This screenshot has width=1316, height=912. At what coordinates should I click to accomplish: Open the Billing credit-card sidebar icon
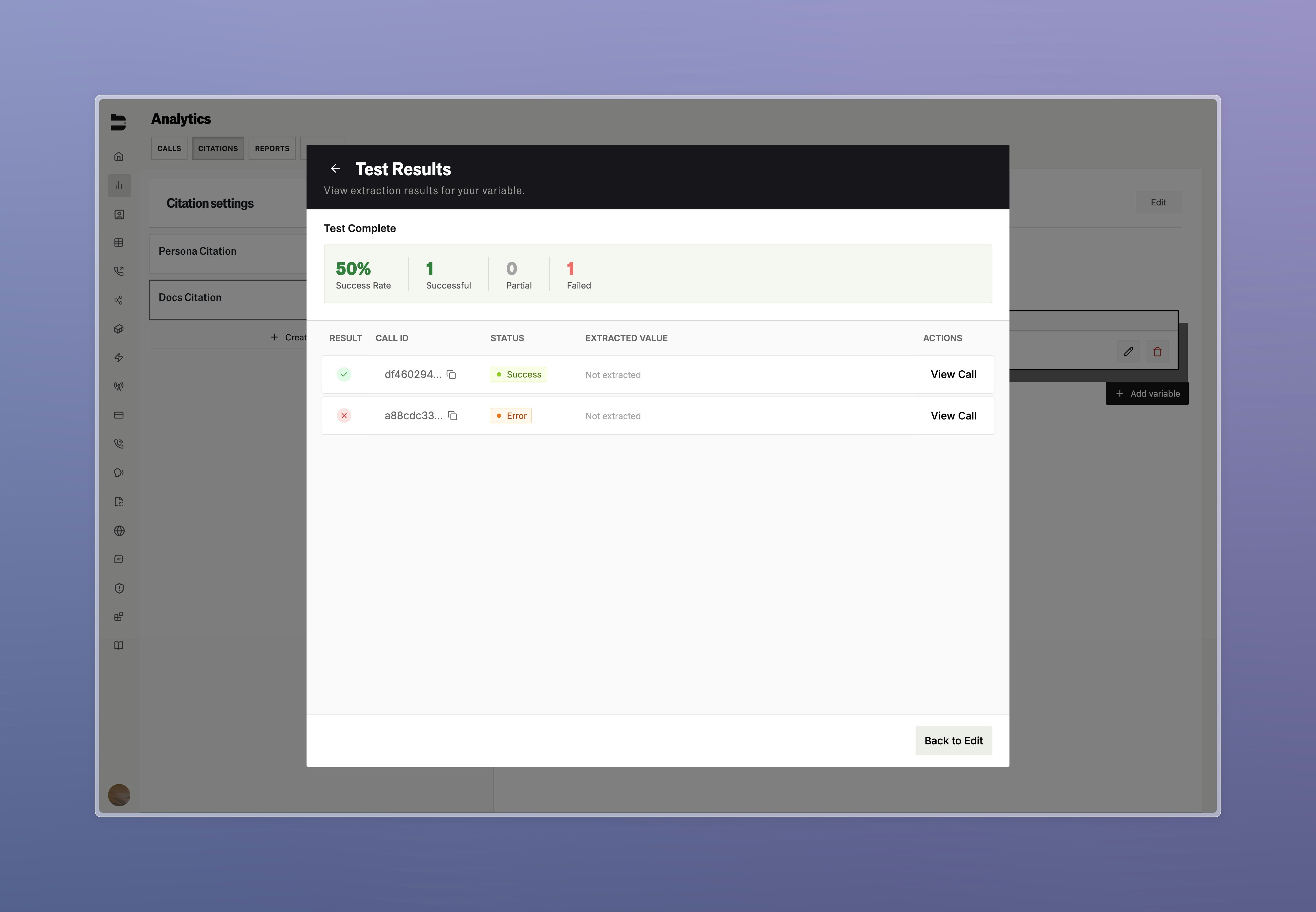[x=119, y=415]
